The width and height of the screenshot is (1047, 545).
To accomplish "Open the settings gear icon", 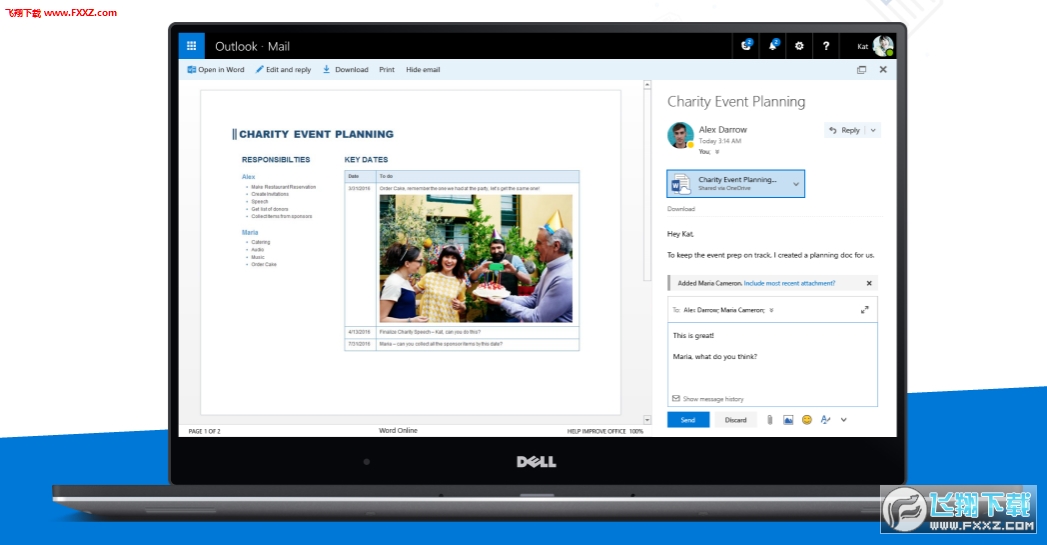I will tap(799, 46).
